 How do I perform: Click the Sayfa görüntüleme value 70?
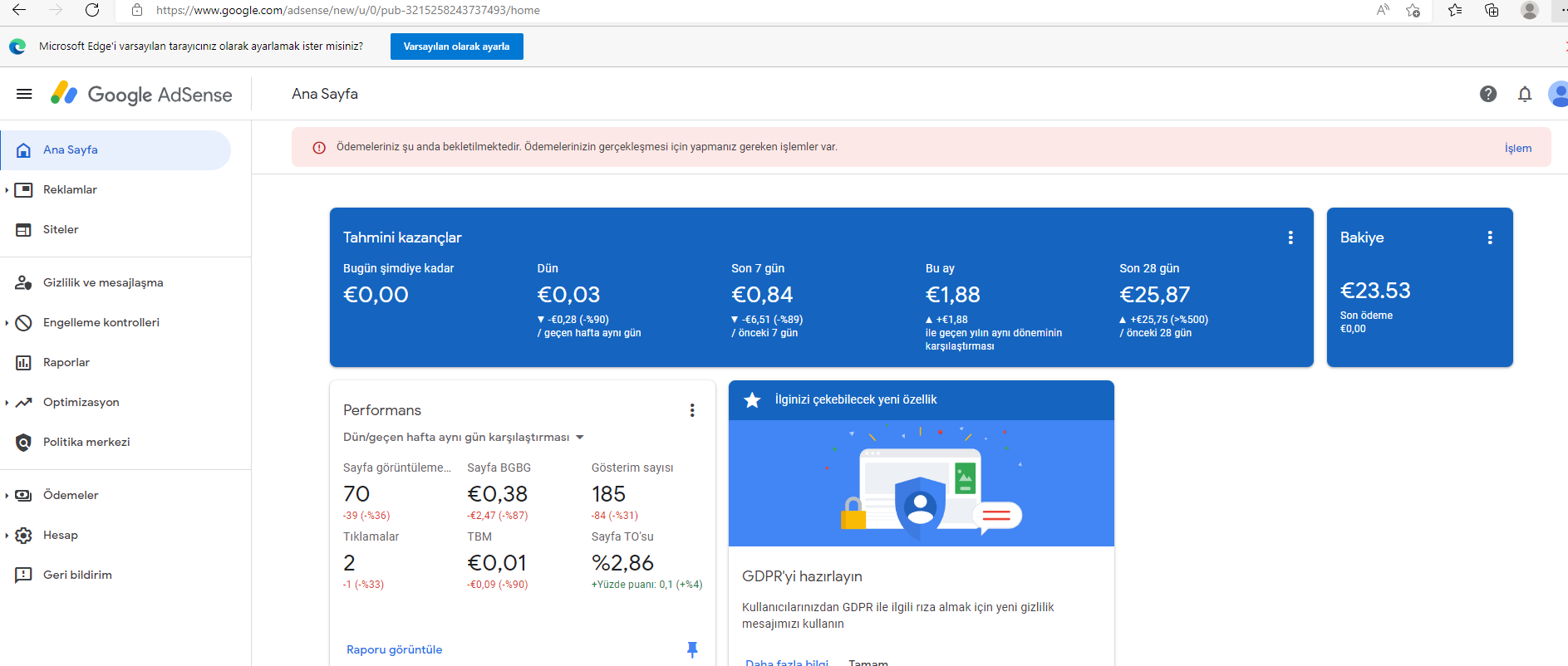tap(356, 494)
